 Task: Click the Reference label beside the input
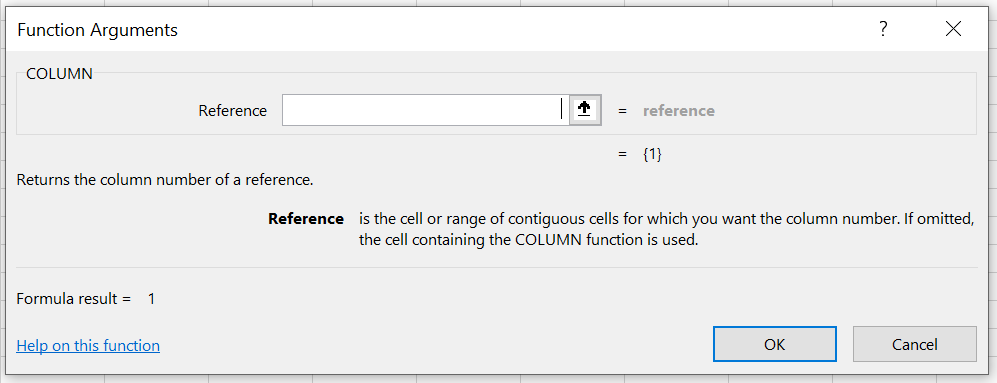[233, 111]
